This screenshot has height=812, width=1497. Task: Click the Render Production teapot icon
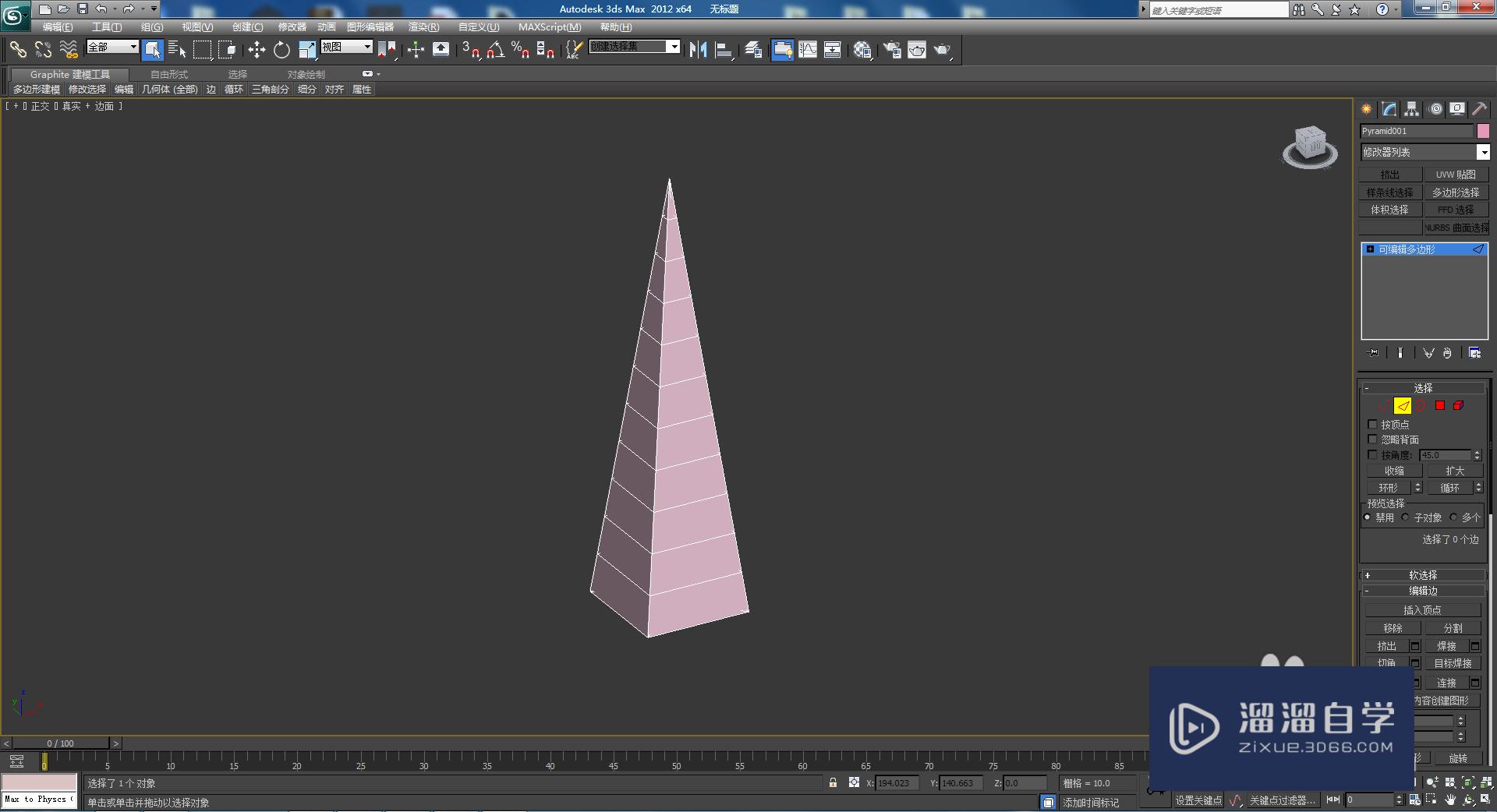click(x=943, y=50)
